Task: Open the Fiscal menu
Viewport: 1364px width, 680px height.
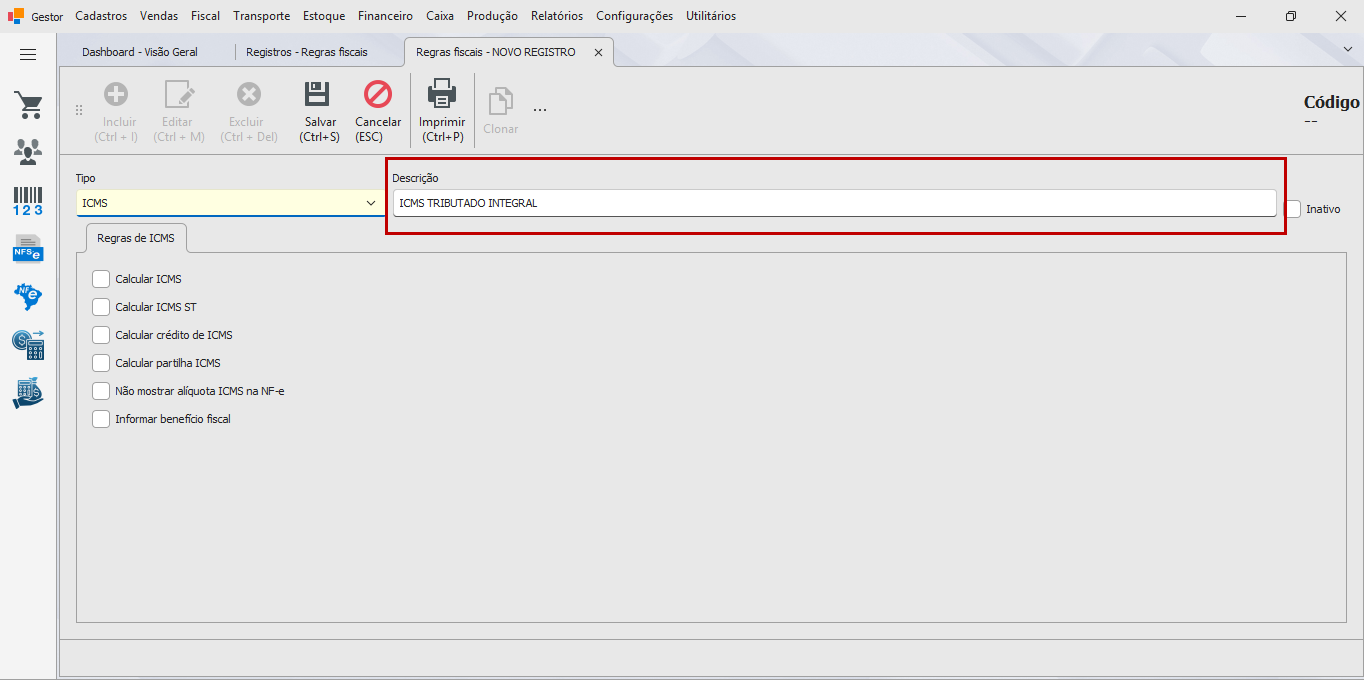Action: 206,16
